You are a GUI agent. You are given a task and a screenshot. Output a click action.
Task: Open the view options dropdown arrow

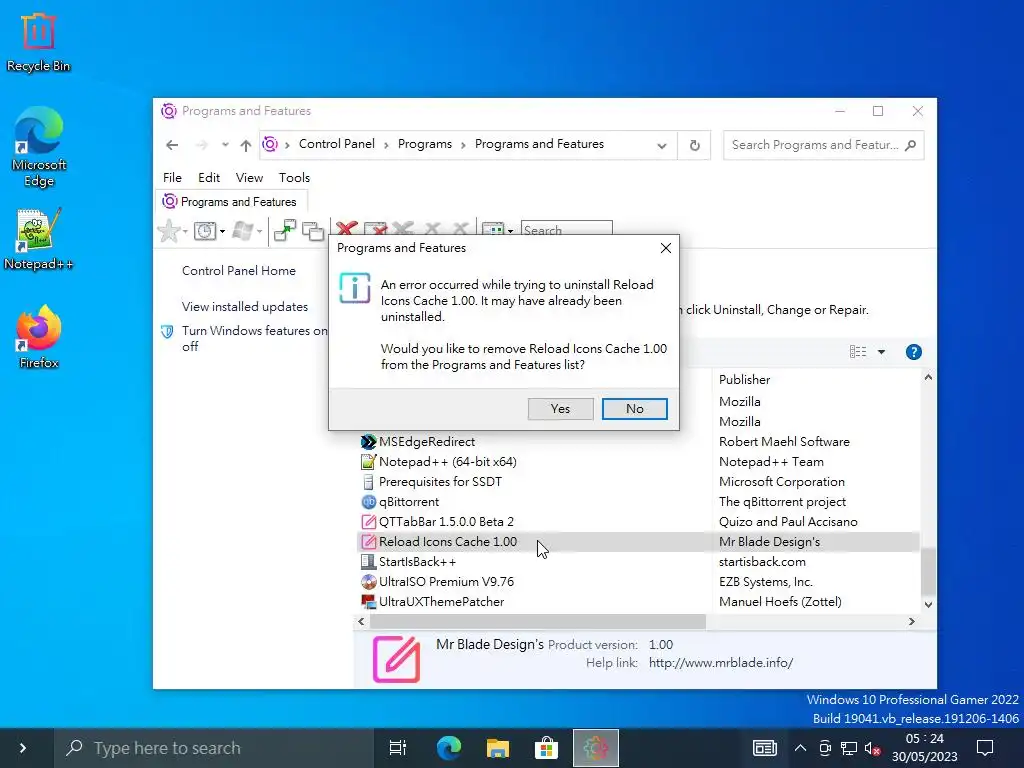881,352
